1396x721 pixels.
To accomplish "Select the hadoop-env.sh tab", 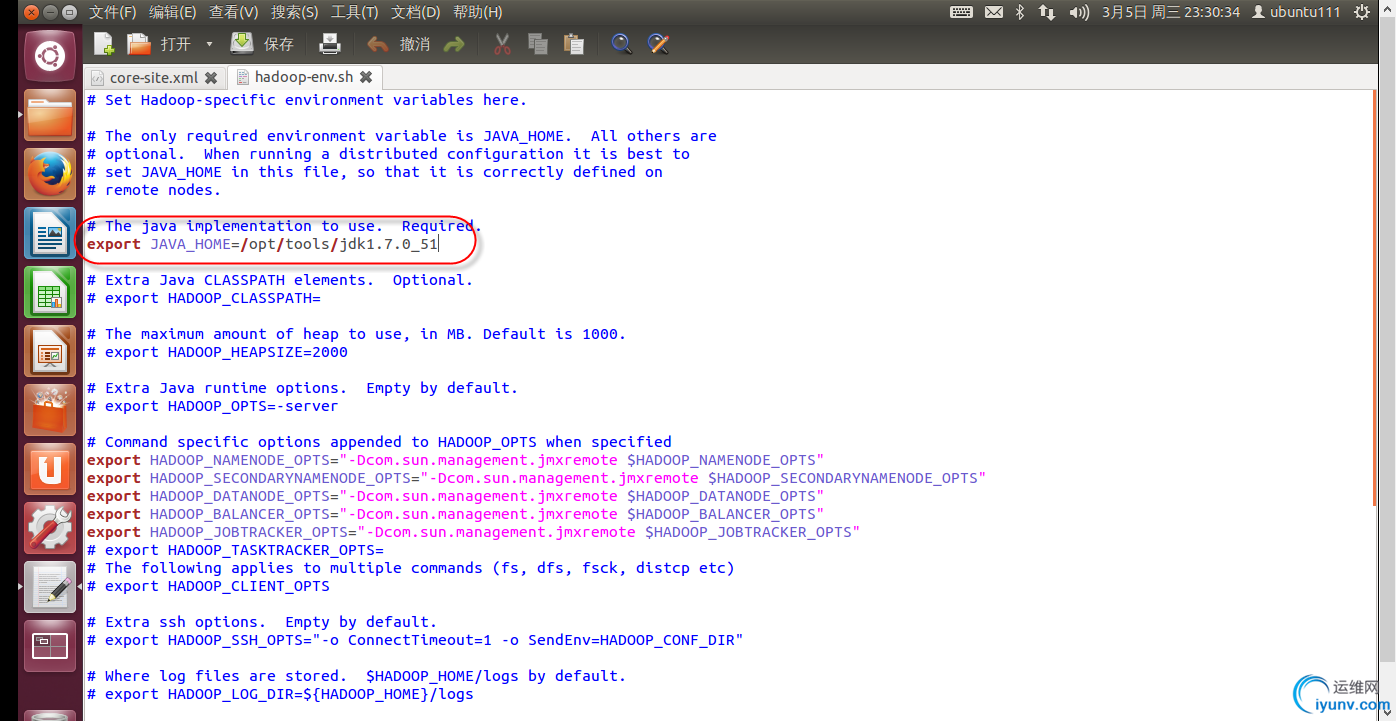I will click(x=303, y=77).
